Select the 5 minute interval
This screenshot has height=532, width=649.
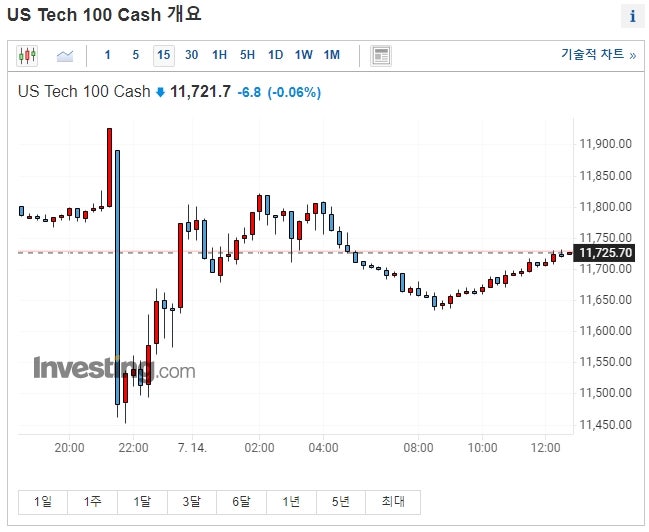click(135, 55)
